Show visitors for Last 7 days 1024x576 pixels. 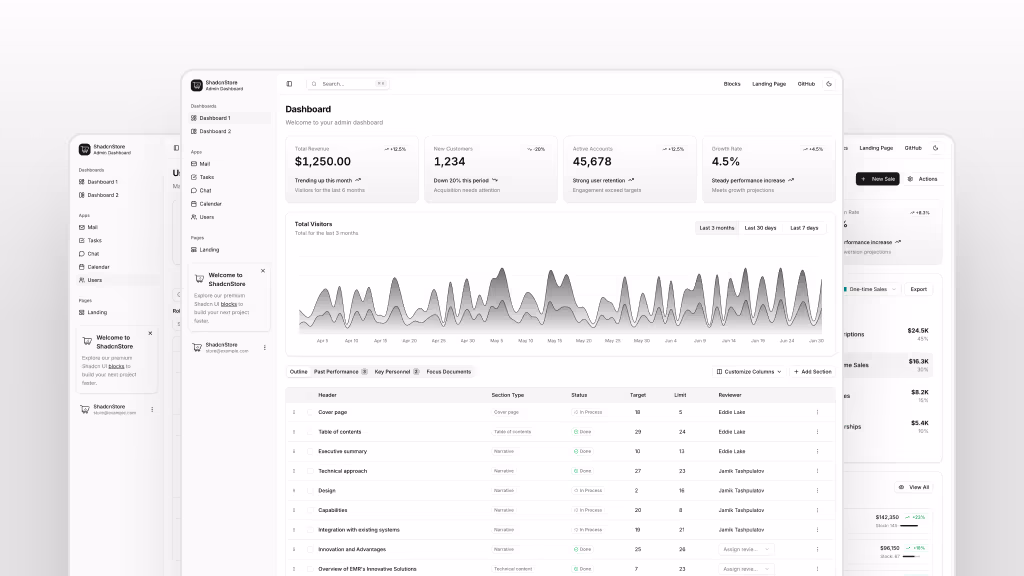click(x=804, y=228)
